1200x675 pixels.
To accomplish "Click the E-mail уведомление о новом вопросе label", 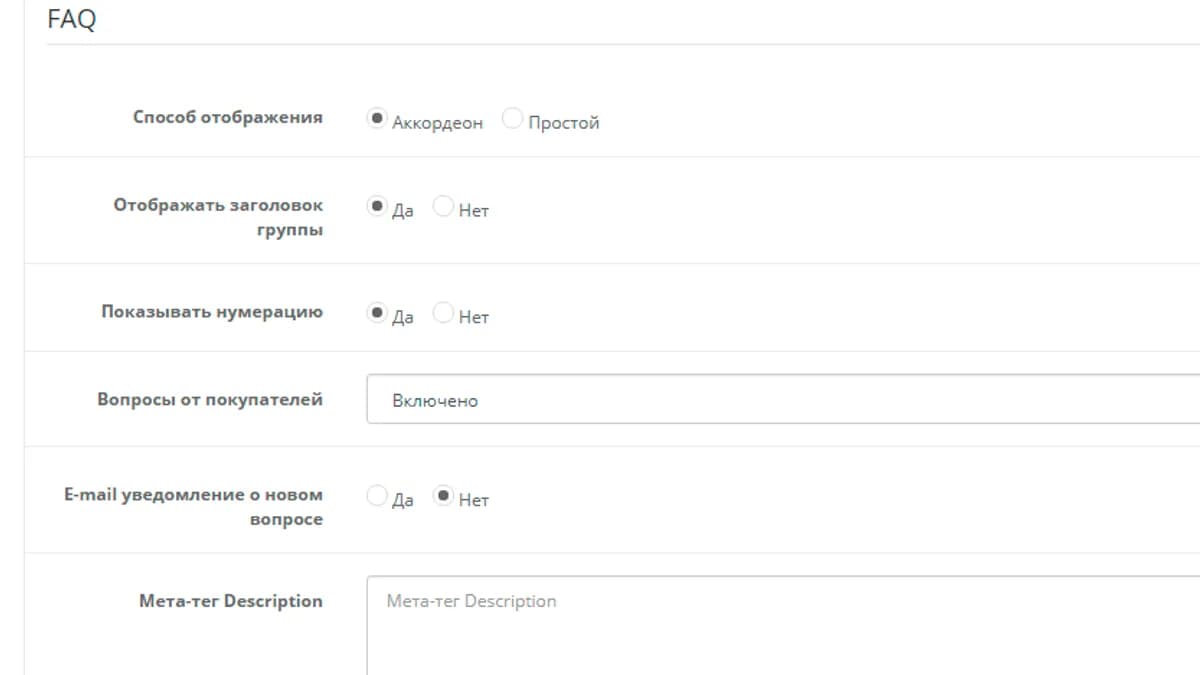I will pos(193,507).
